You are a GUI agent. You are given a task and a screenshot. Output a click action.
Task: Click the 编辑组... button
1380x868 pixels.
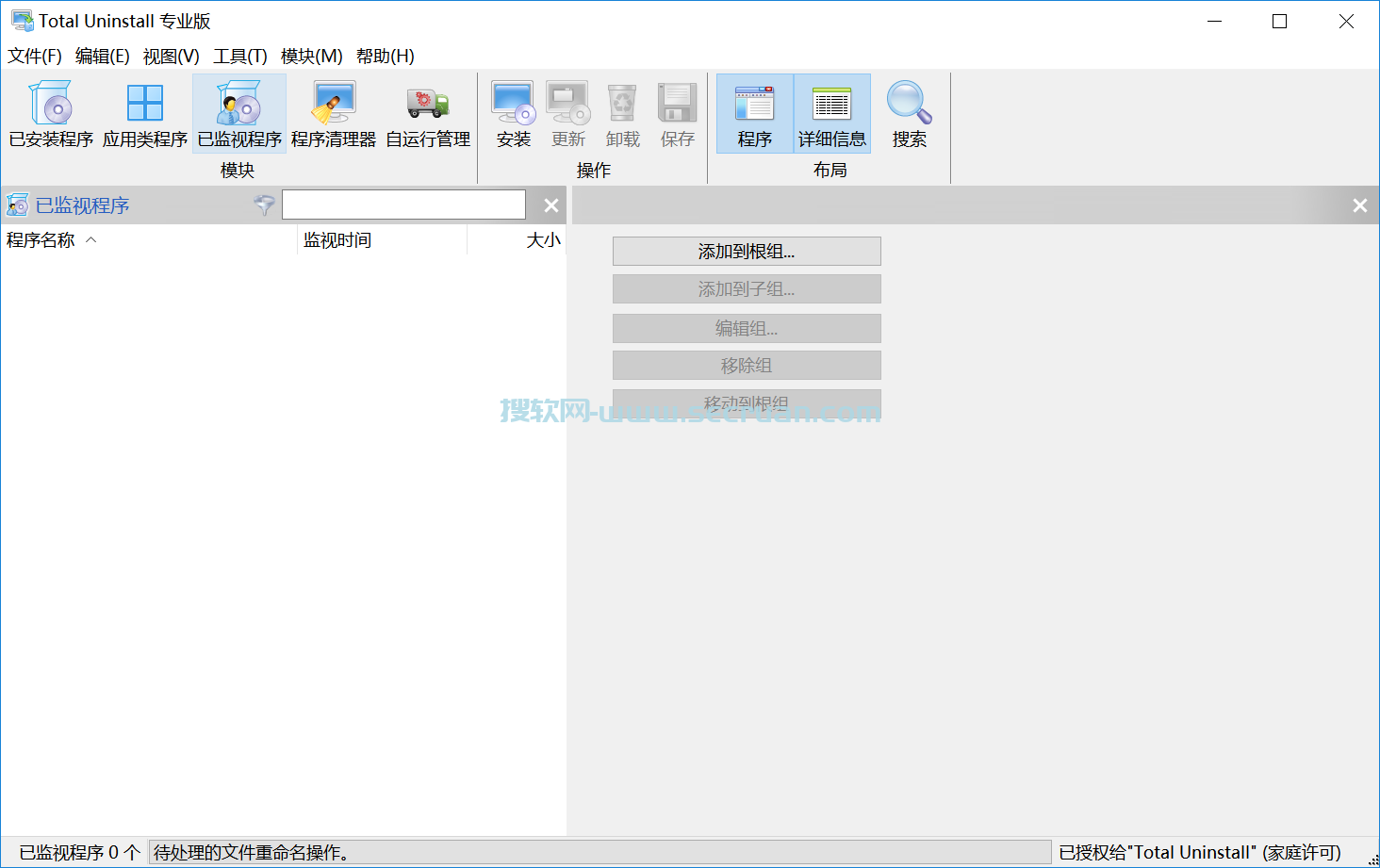(x=747, y=328)
